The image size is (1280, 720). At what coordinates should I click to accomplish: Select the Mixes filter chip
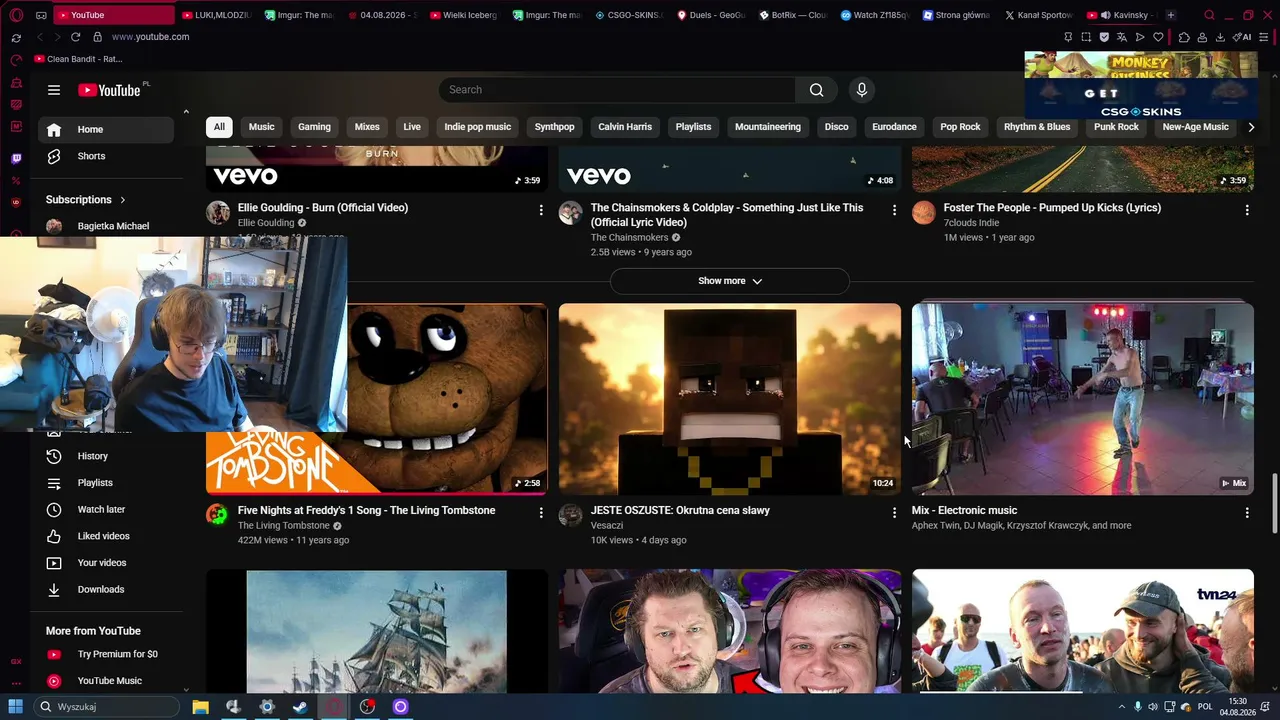click(367, 127)
